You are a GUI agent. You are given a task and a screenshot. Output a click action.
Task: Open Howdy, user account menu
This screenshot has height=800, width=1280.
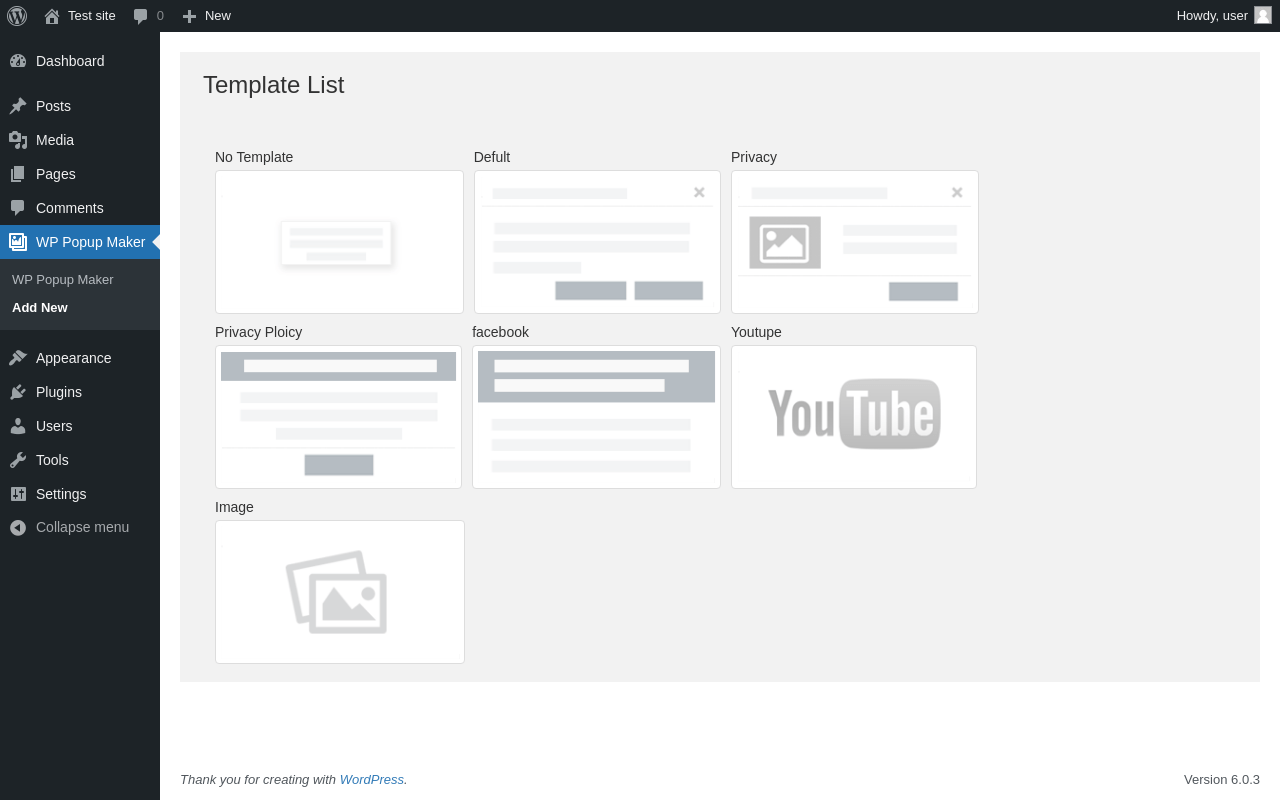[1224, 16]
